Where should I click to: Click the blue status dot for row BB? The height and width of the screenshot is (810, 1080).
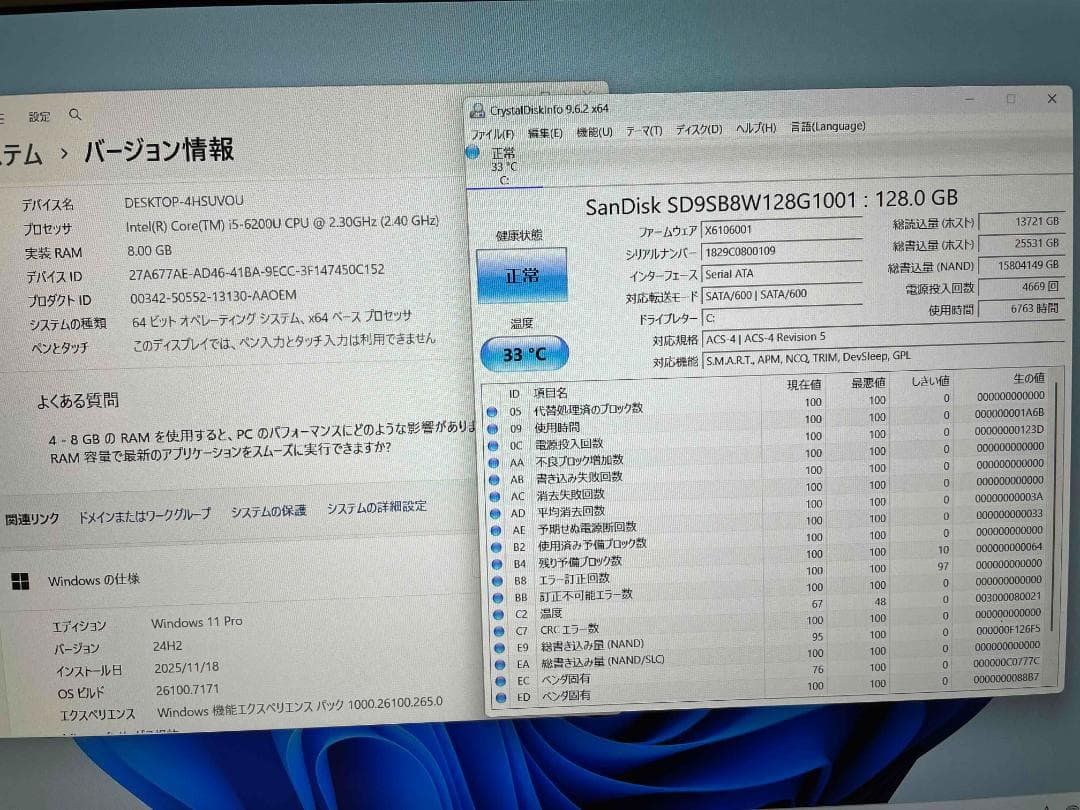(499, 597)
